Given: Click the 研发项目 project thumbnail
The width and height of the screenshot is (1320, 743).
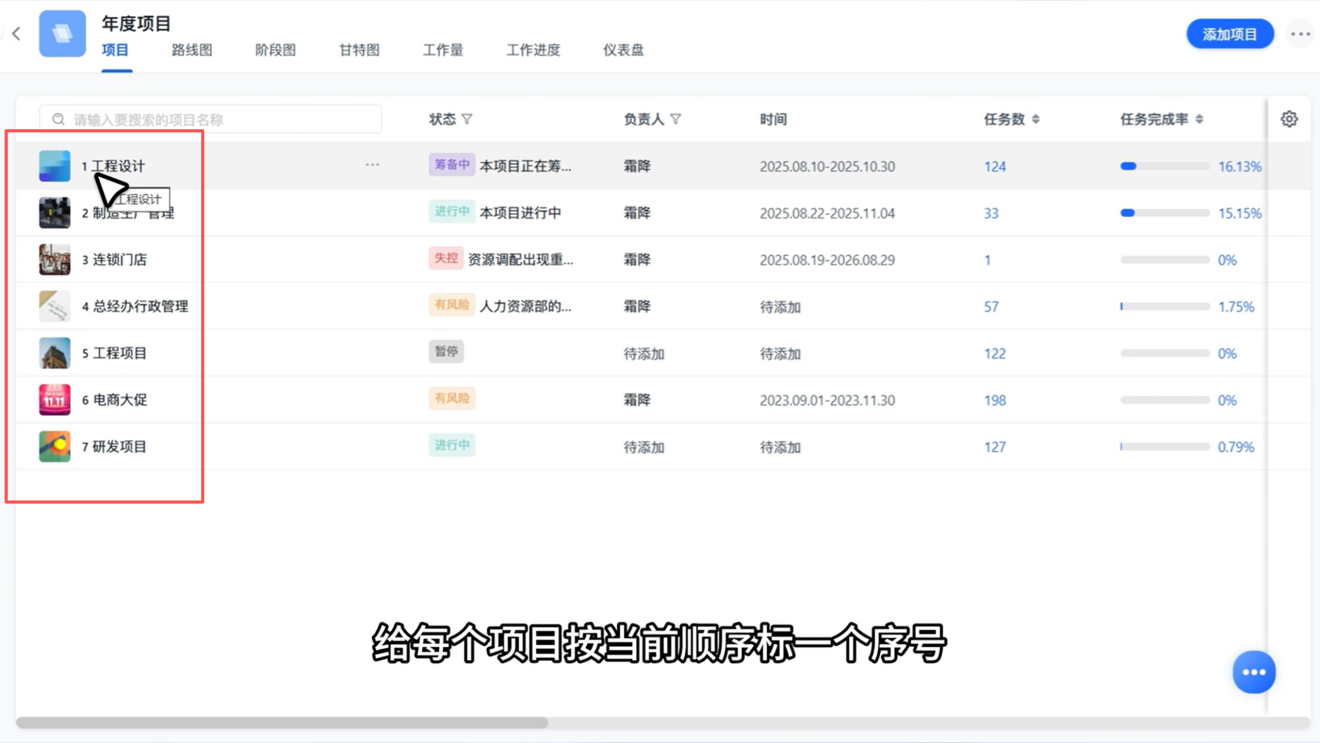Looking at the screenshot, I should point(55,446).
